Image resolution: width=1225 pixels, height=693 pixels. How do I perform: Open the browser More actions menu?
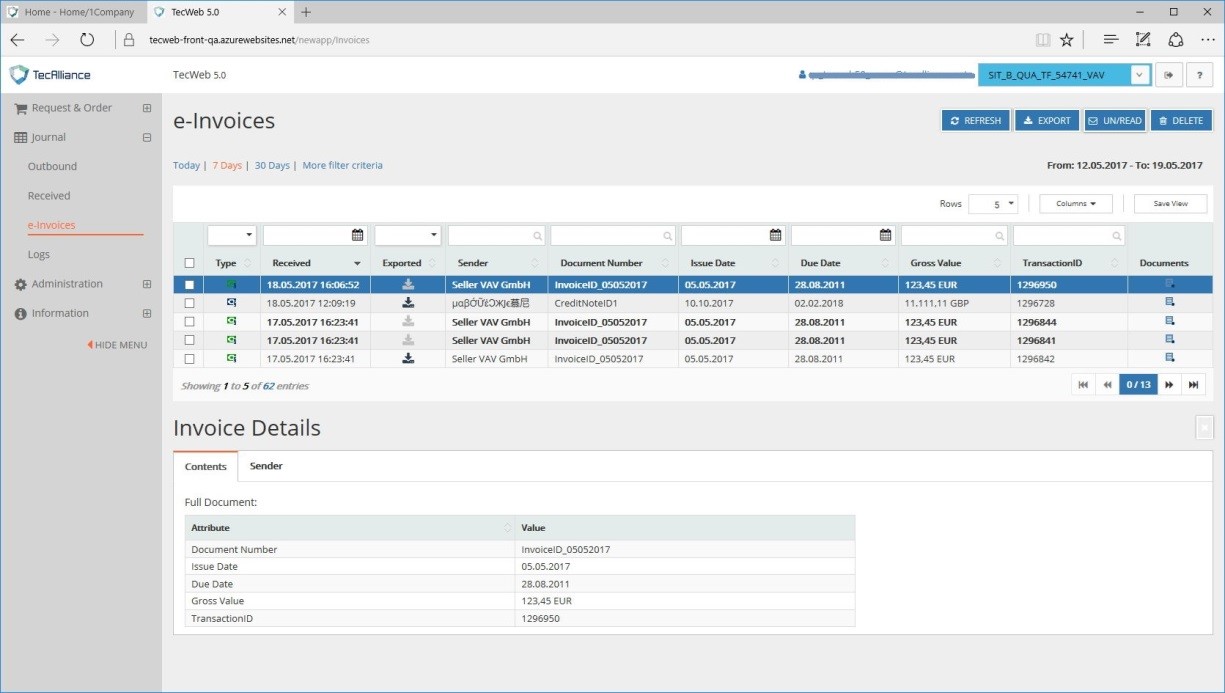[x=1207, y=40]
